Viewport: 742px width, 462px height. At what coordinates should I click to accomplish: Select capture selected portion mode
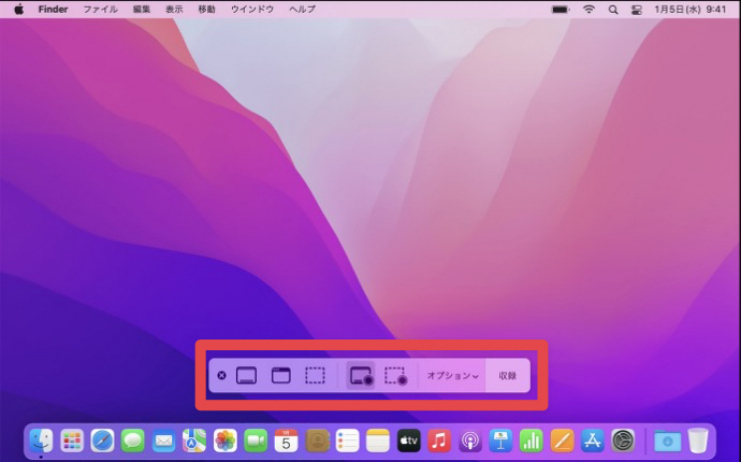[x=315, y=376]
